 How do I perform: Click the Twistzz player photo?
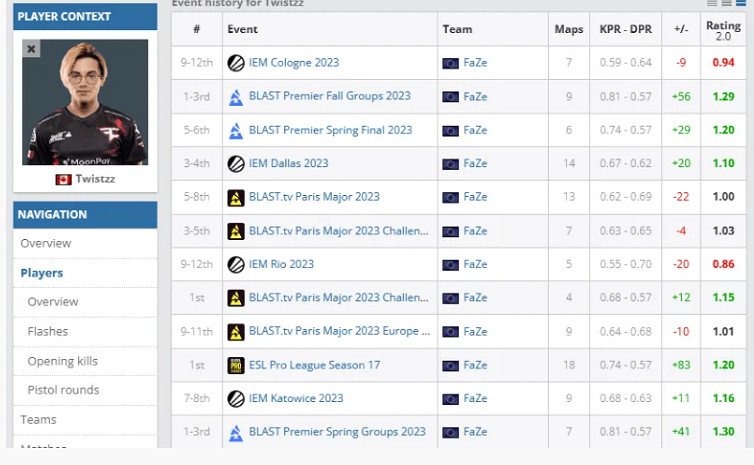click(x=85, y=102)
